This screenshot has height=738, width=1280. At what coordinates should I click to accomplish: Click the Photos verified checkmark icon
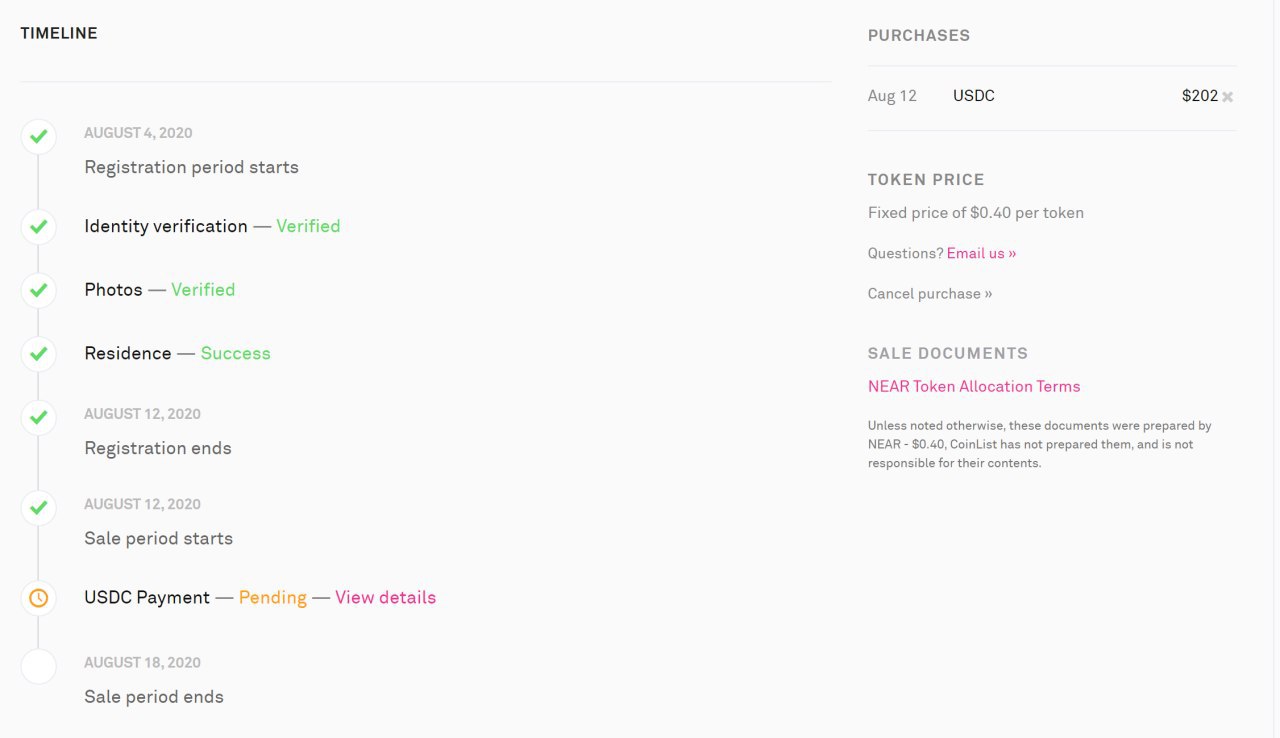point(38,290)
